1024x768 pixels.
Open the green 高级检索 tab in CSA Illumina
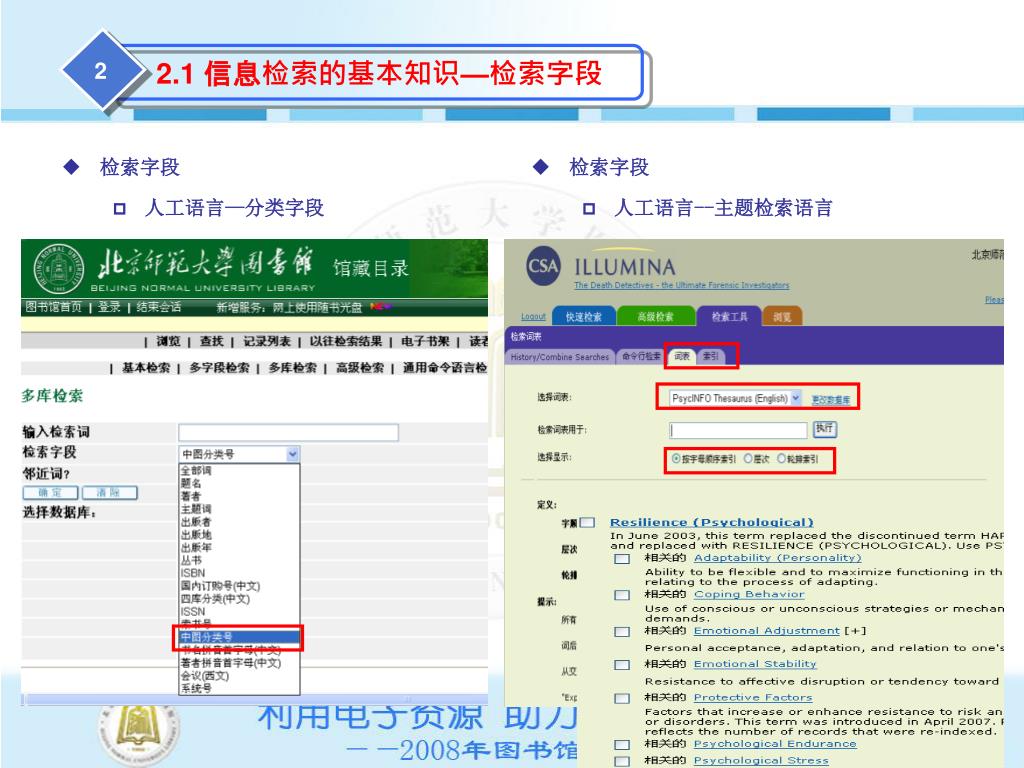pyautogui.click(x=655, y=316)
